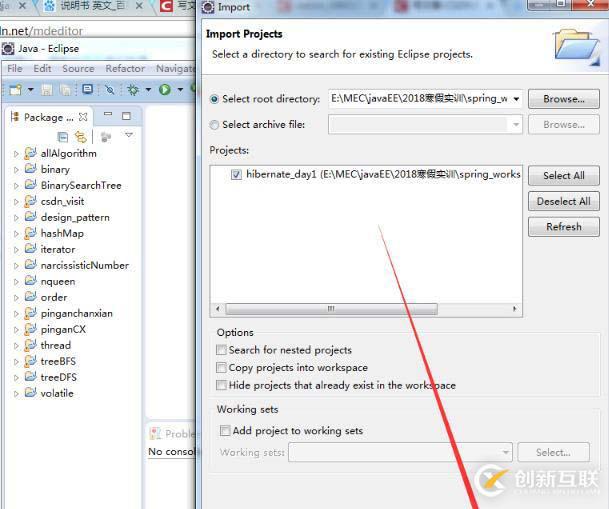Click the Select All button
The image size is (609, 509).
pos(564,175)
